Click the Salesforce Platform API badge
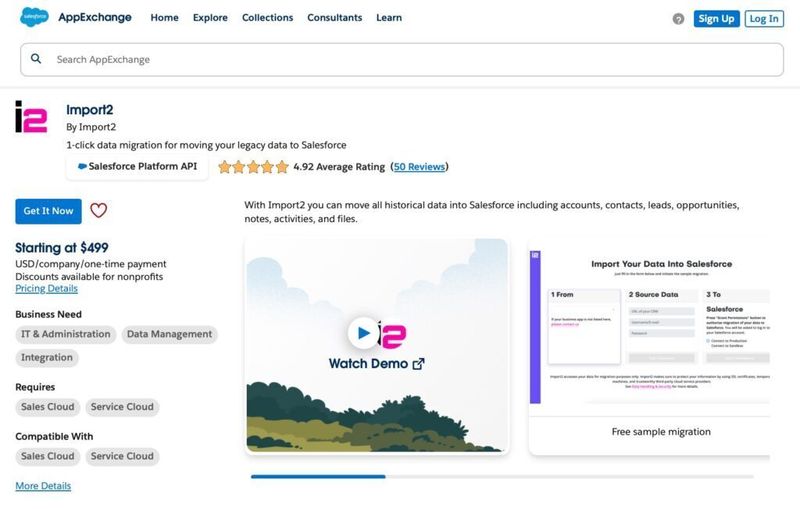Image resolution: width=800 pixels, height=509 pixels. (137, 166)
